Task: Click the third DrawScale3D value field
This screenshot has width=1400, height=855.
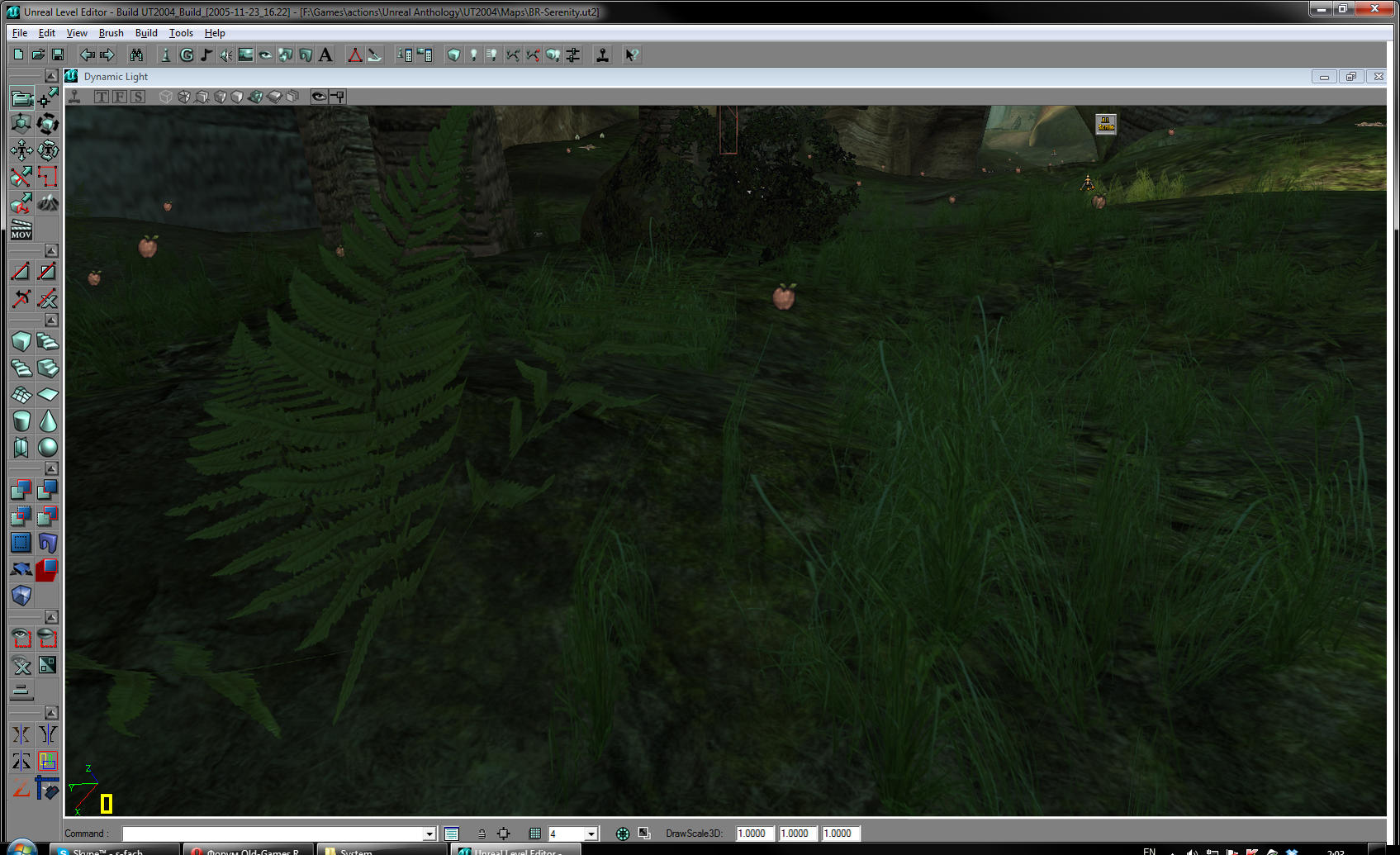Action: point(841,834)
